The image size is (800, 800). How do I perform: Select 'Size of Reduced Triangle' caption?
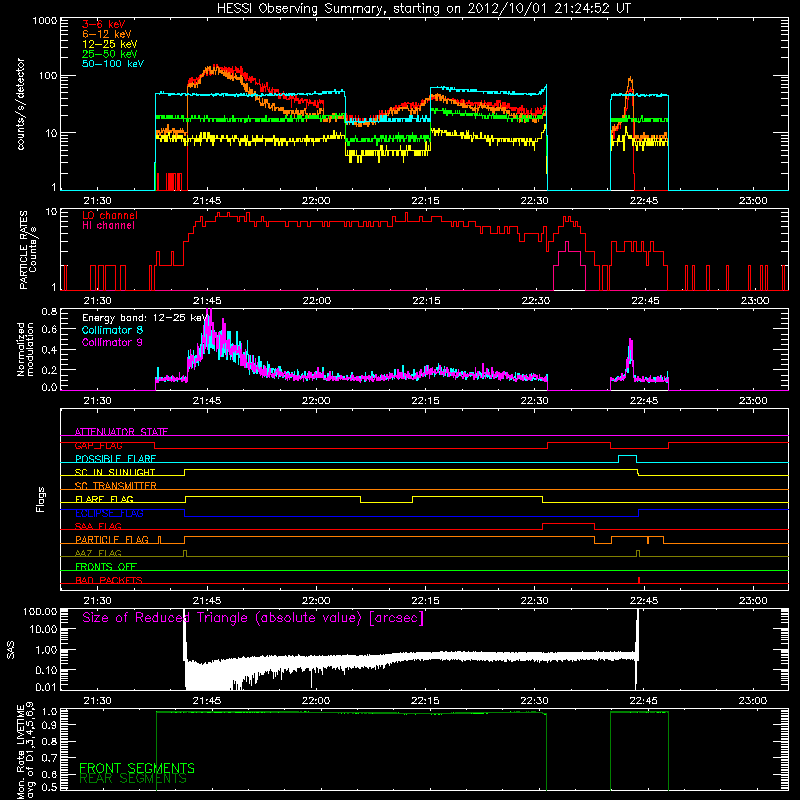pyautogui.click(x=253, y=618)
